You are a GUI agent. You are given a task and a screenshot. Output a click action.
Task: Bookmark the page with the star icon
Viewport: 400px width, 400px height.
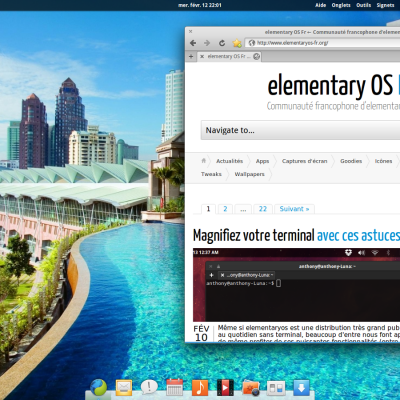coord(237,43)
